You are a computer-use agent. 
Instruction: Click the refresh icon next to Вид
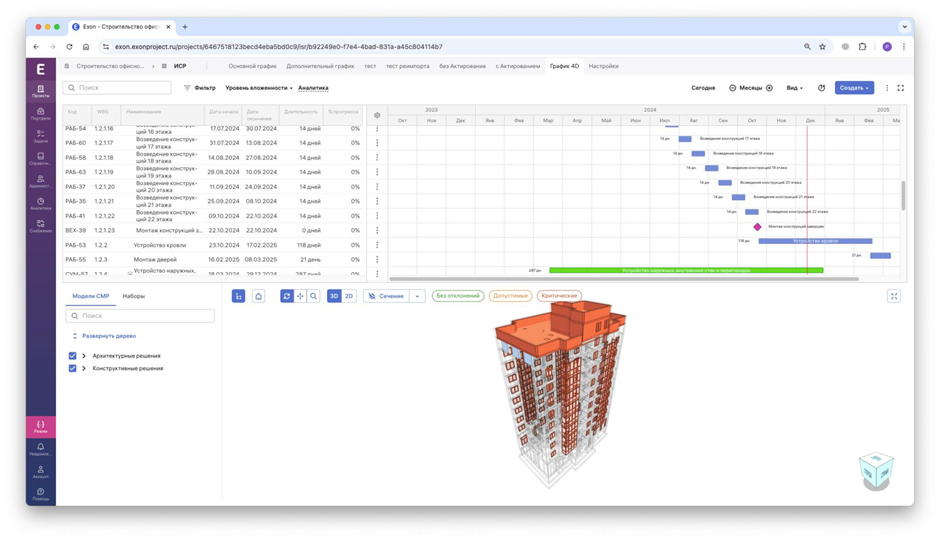(x=821, y=88)
